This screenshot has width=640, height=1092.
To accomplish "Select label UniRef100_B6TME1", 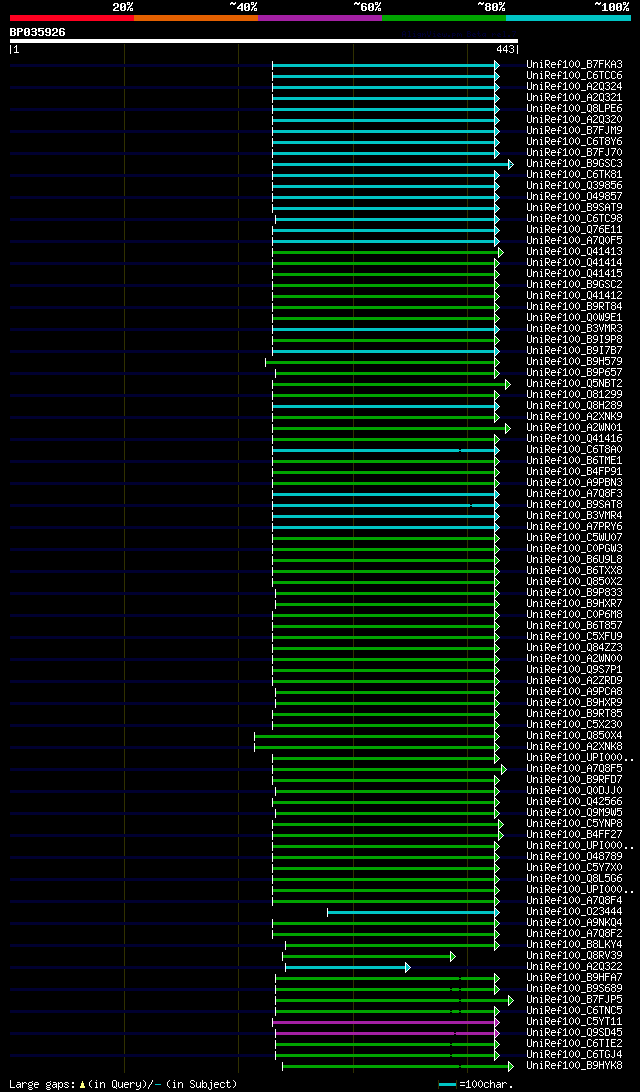I will pyautogui.click(x=575, y=460).
